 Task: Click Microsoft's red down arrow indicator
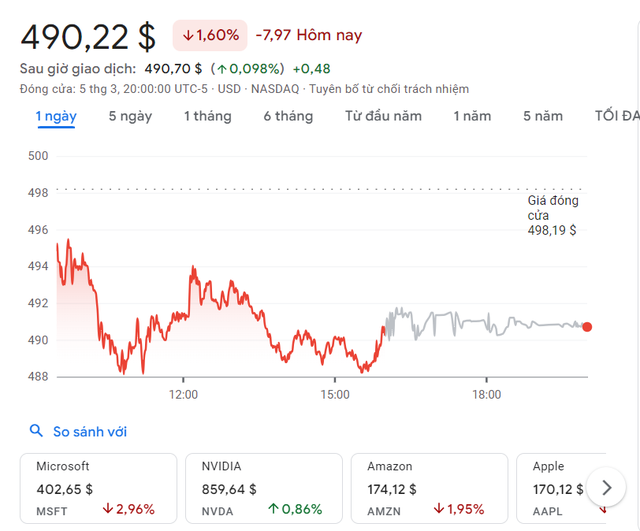[108, 509]
